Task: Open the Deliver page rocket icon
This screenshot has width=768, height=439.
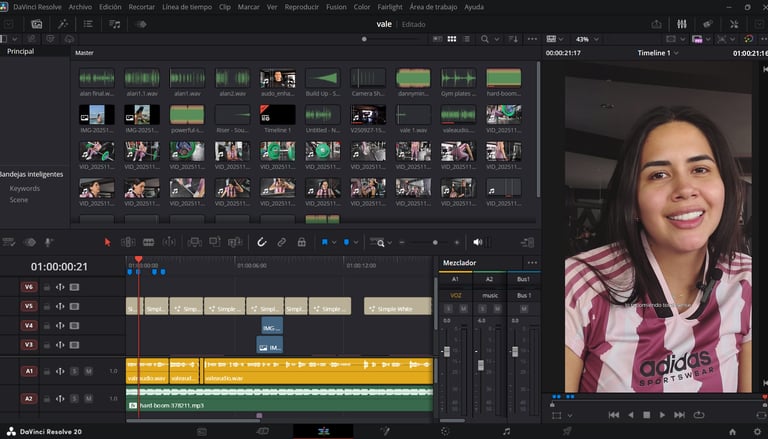Action: tap(567, 431)
